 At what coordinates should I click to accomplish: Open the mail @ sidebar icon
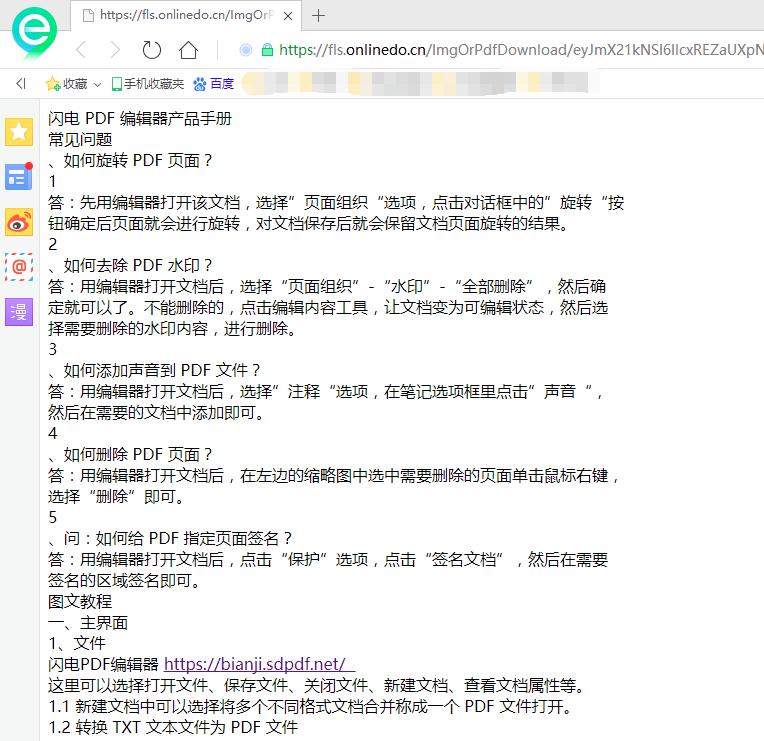click(x=19, y=266)
